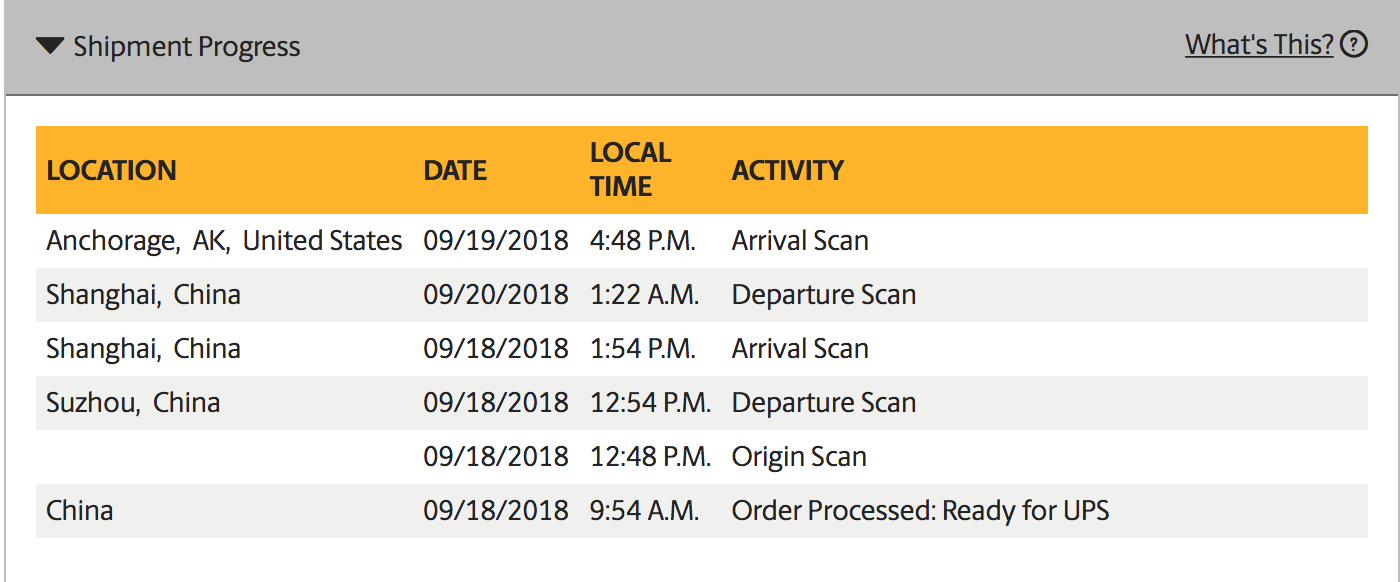Click the LOCAL TIME column header
Image resolution: width=1400 pixels, height=582 pixels.
(x=630, y=169)
